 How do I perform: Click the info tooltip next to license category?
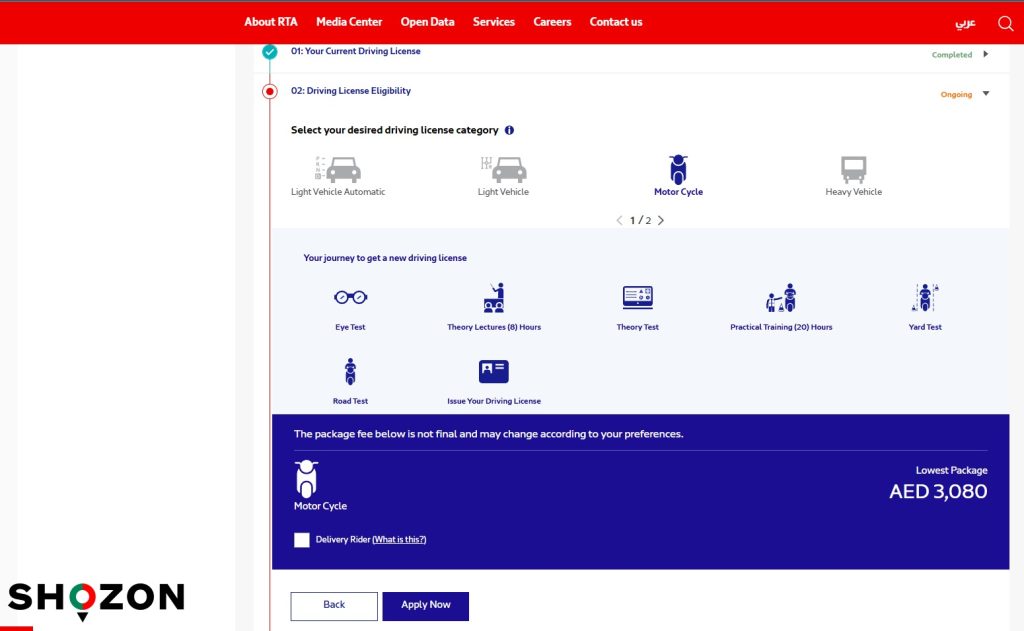tap(510, 130)
